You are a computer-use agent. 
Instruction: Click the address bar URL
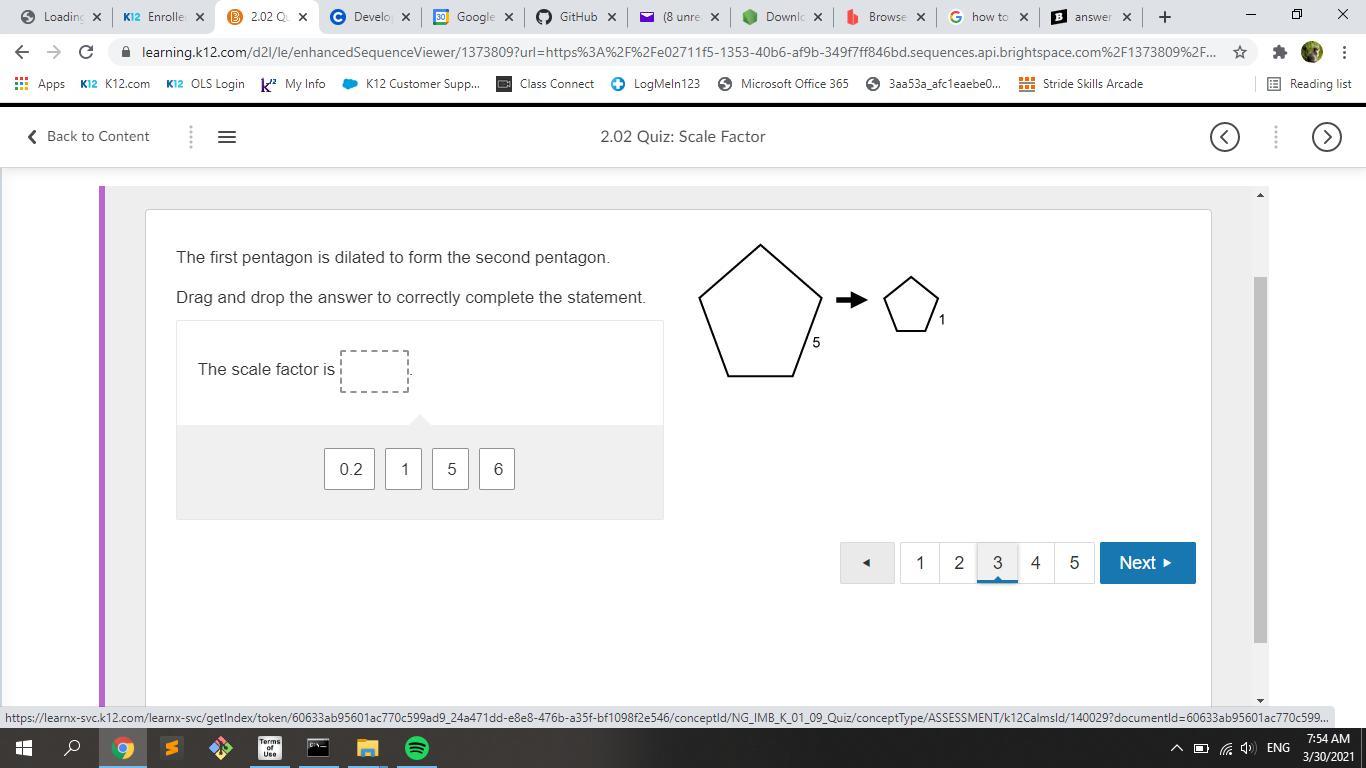click(678, 52)
